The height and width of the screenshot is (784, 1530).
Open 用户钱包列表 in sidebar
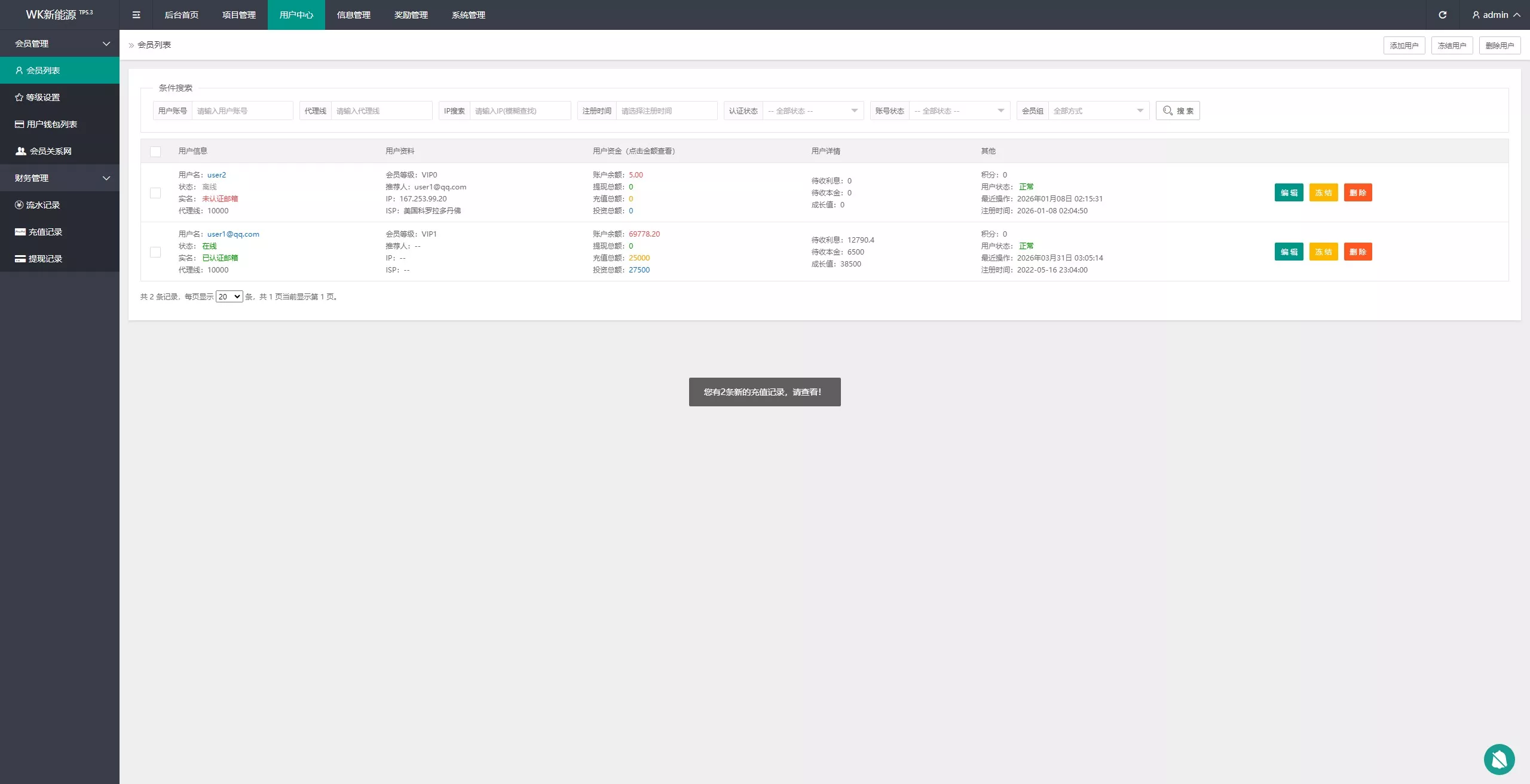point(51,124)
